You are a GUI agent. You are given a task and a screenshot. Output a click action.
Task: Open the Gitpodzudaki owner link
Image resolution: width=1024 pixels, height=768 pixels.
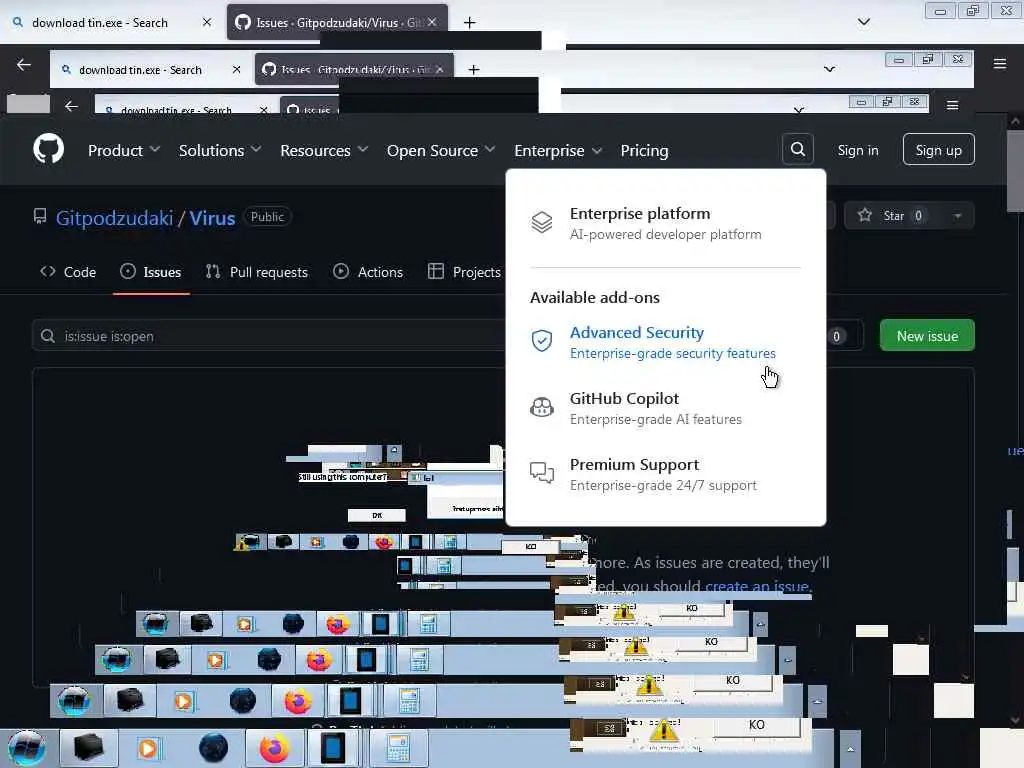pyautogui.click(x=114, y=217)
